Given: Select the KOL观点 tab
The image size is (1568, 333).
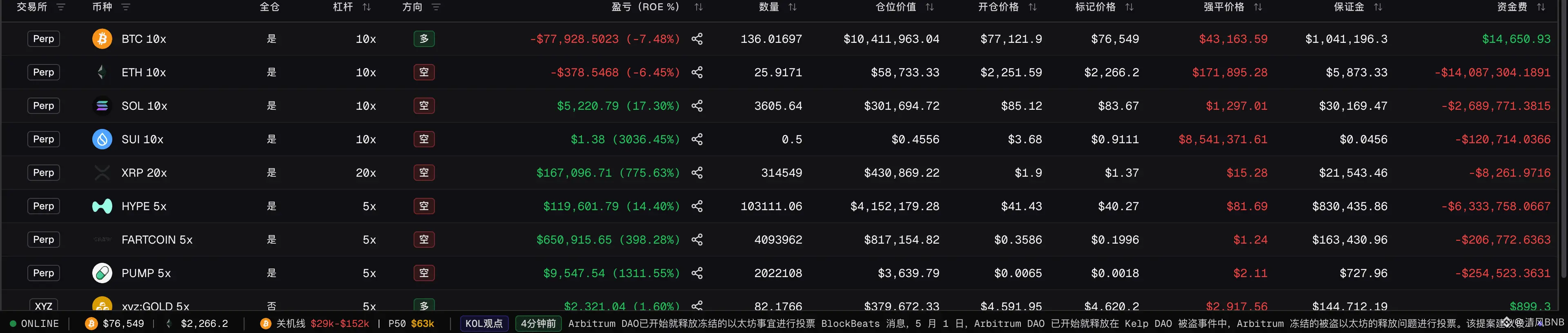Looking at the screenshot, I should [484, 324].
